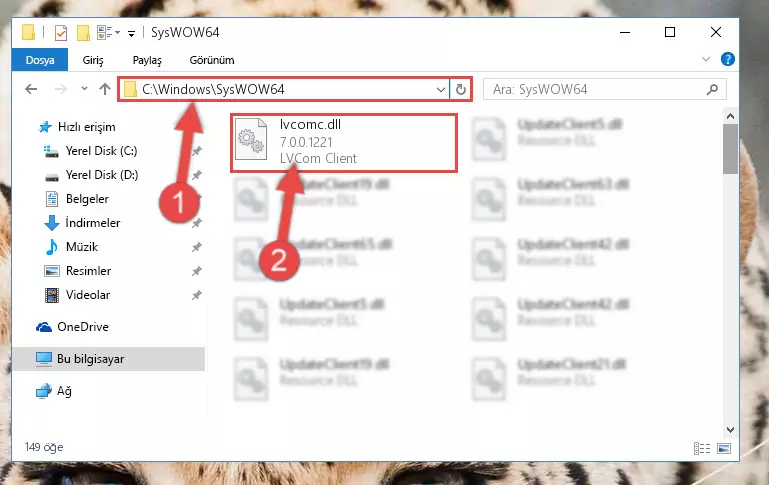Refresh the SysWOW64 folder view
This screenshot has width=769, height=485.
461,89
